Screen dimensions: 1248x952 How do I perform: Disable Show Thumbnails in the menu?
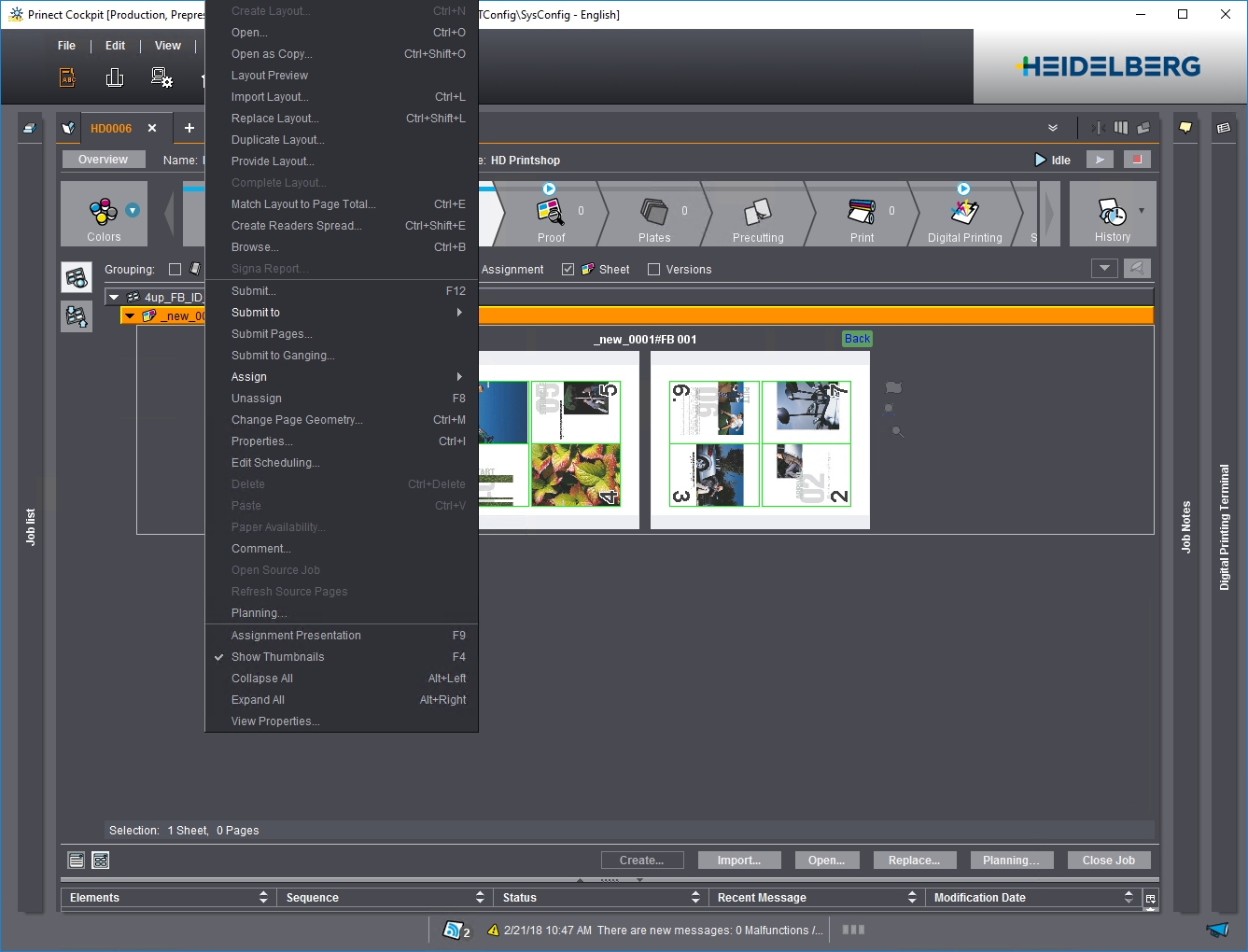276,656
